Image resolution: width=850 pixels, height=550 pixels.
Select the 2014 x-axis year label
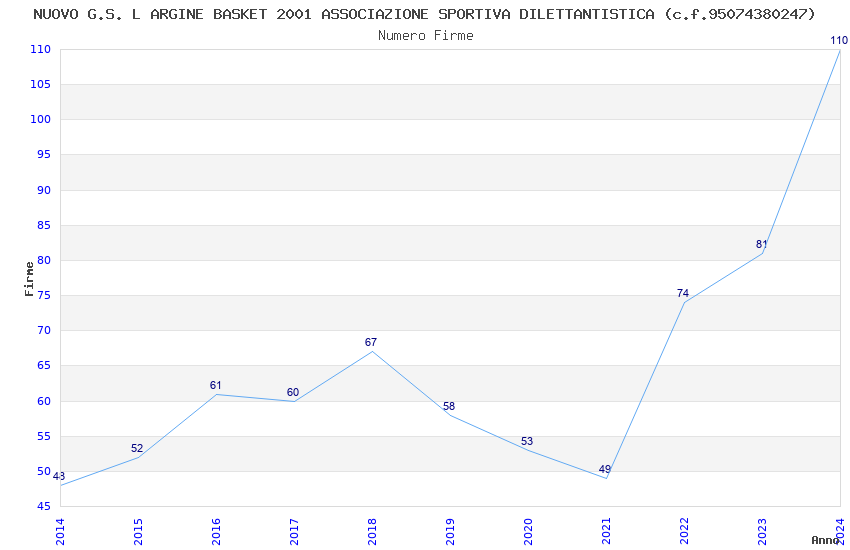point(60,531)
